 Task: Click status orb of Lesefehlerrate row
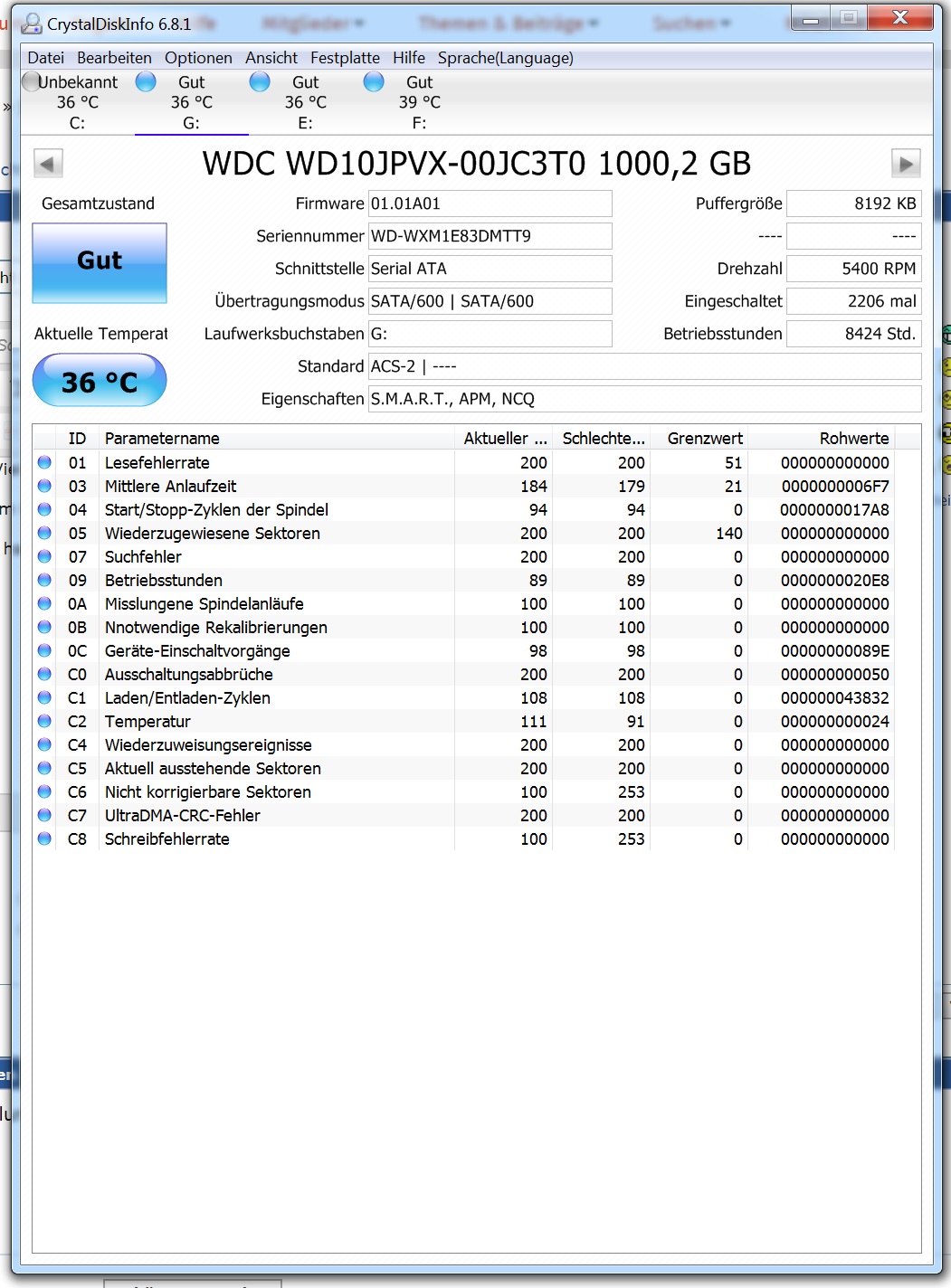coord(44,462)
